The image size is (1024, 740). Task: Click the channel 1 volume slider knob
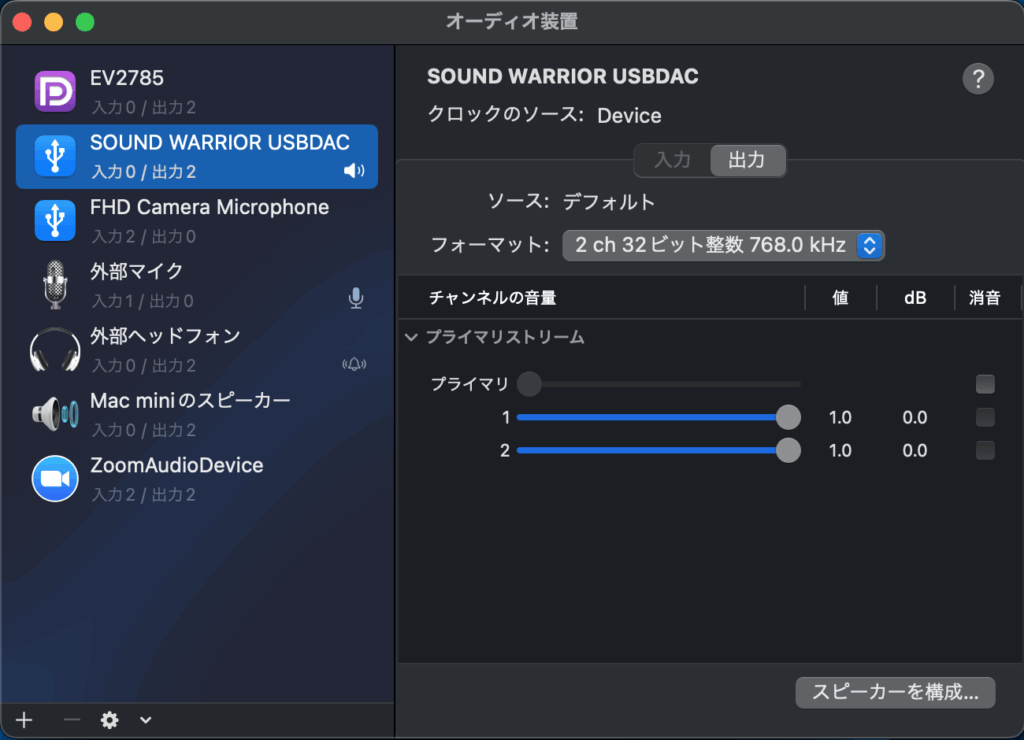click(788, 418)
